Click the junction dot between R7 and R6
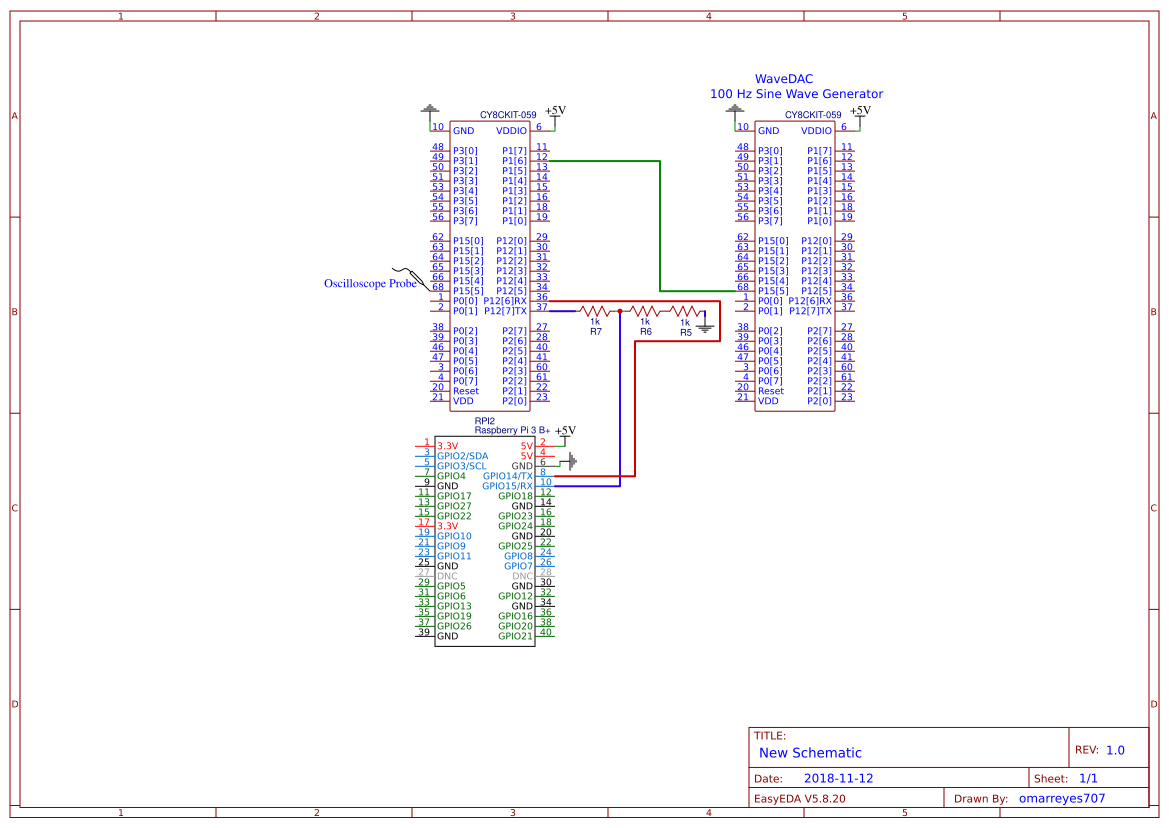 tap(620, 311)
